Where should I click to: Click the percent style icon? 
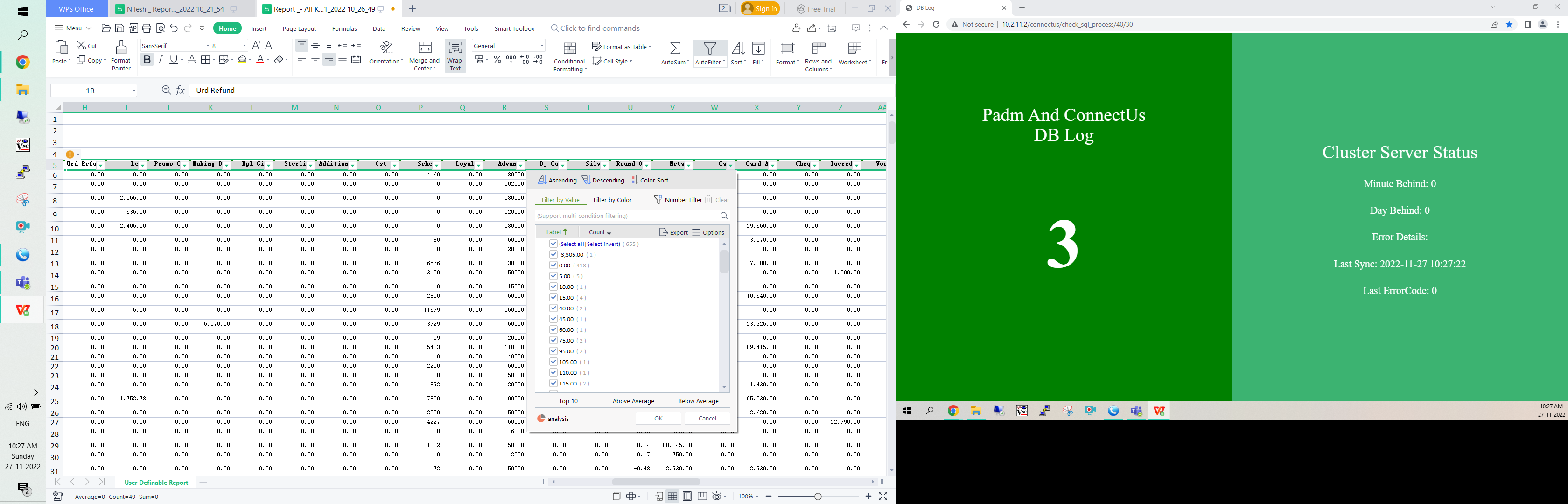click(497, 60)
